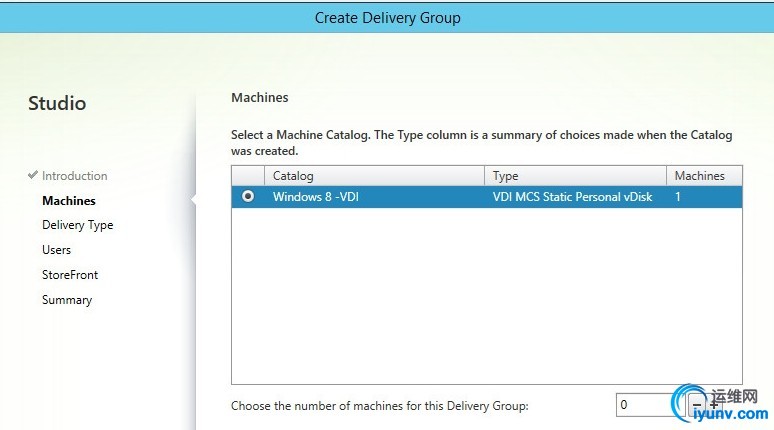Sort by the Machines column header
Viewport: 774px width, 430px height.
tap(704, 176)
